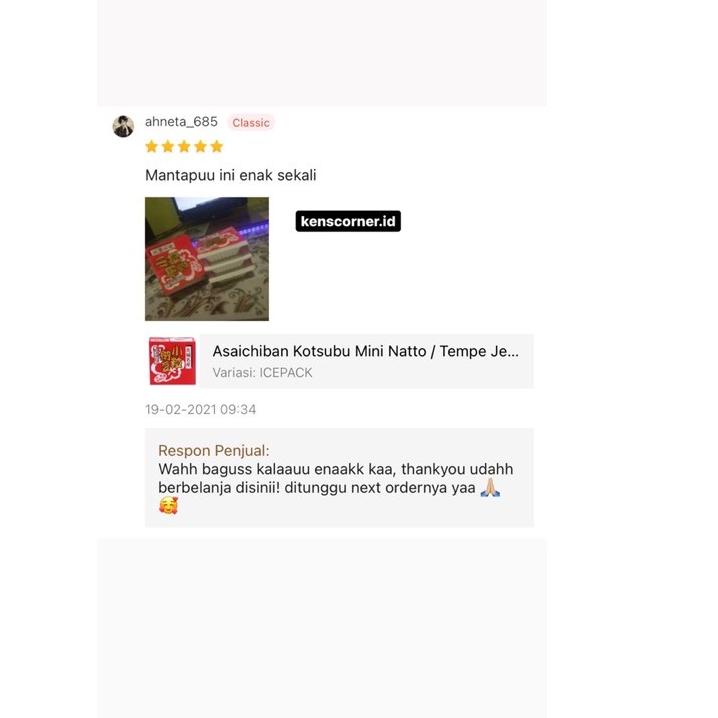The height and width of the screenshot is (718, 718).
Task: Click the Respon Penjual heading
Action: (214, 451)
